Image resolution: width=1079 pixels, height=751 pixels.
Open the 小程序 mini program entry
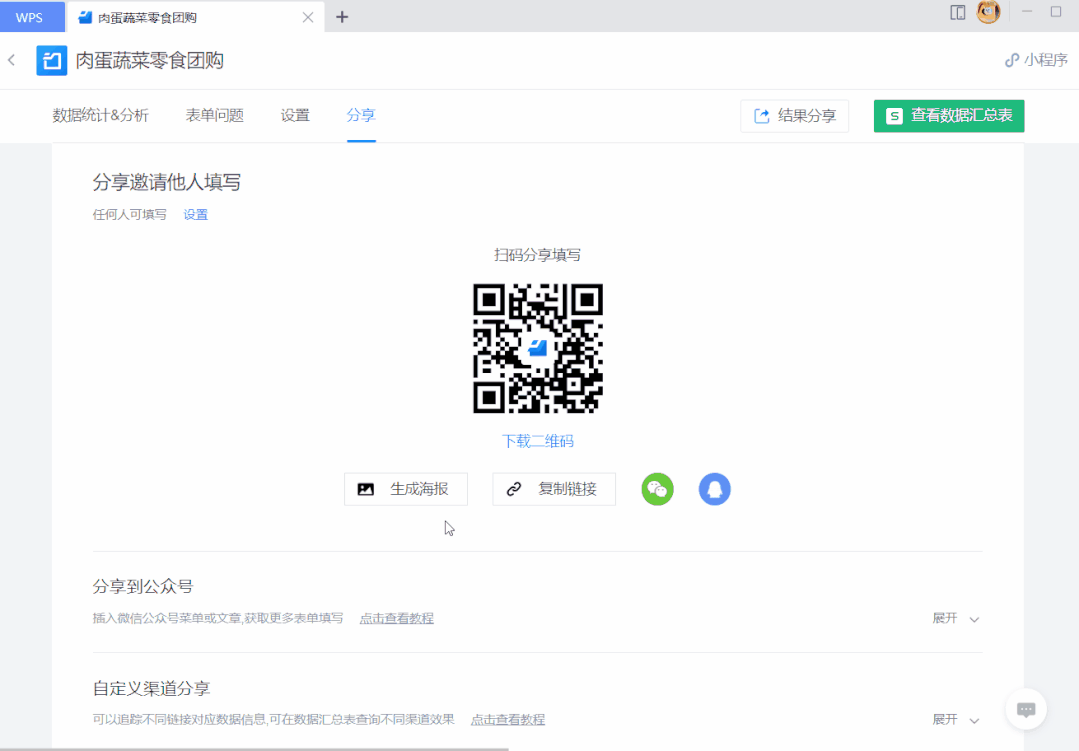pos(1036,60)
